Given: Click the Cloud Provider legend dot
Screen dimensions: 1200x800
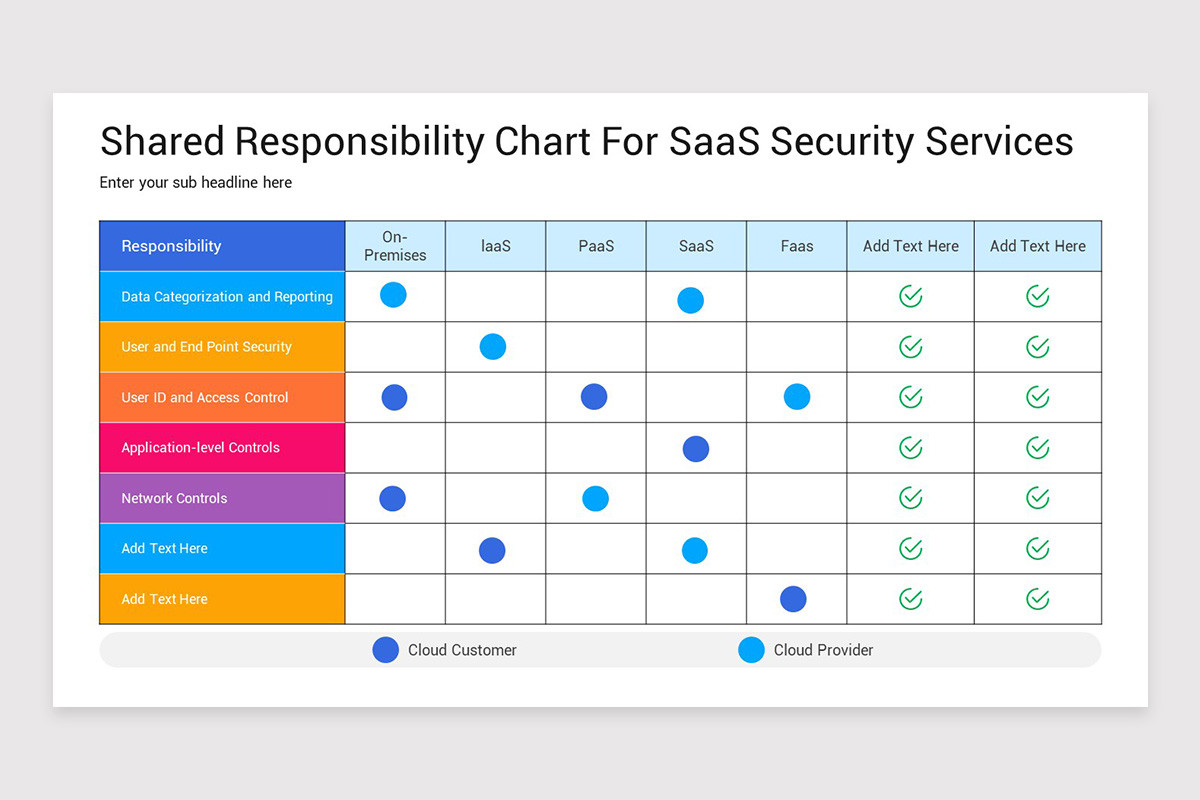Looking at the screenshot, I should tap(751, 650).
